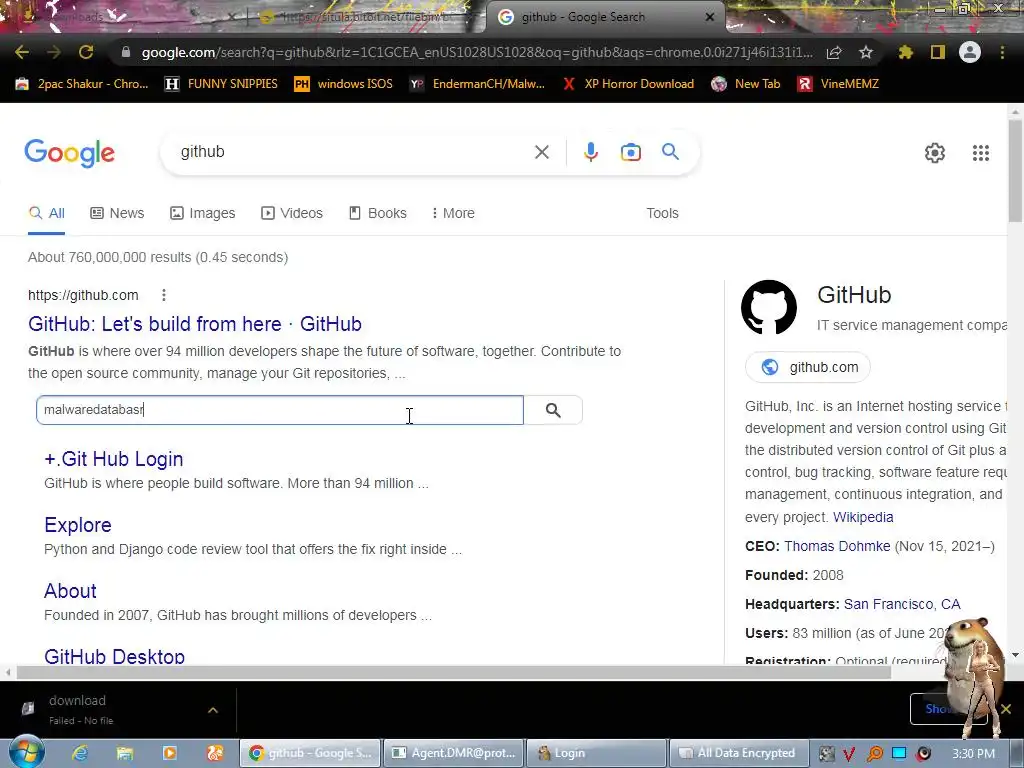
Task: Switch to the Login taskbar window
Action: pyautogui.click(x=596, y=753)
